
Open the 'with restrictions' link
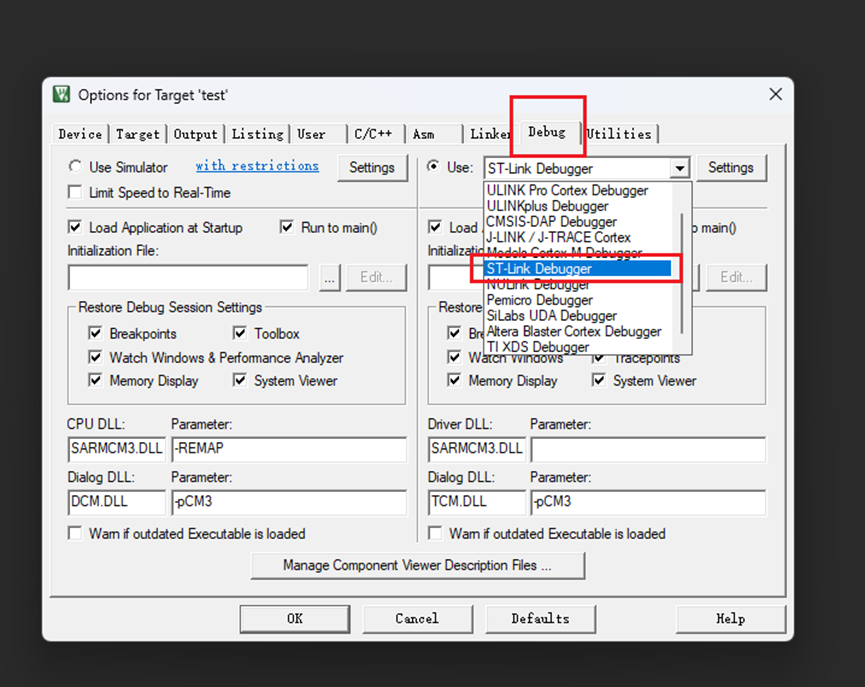click(257, 166)
